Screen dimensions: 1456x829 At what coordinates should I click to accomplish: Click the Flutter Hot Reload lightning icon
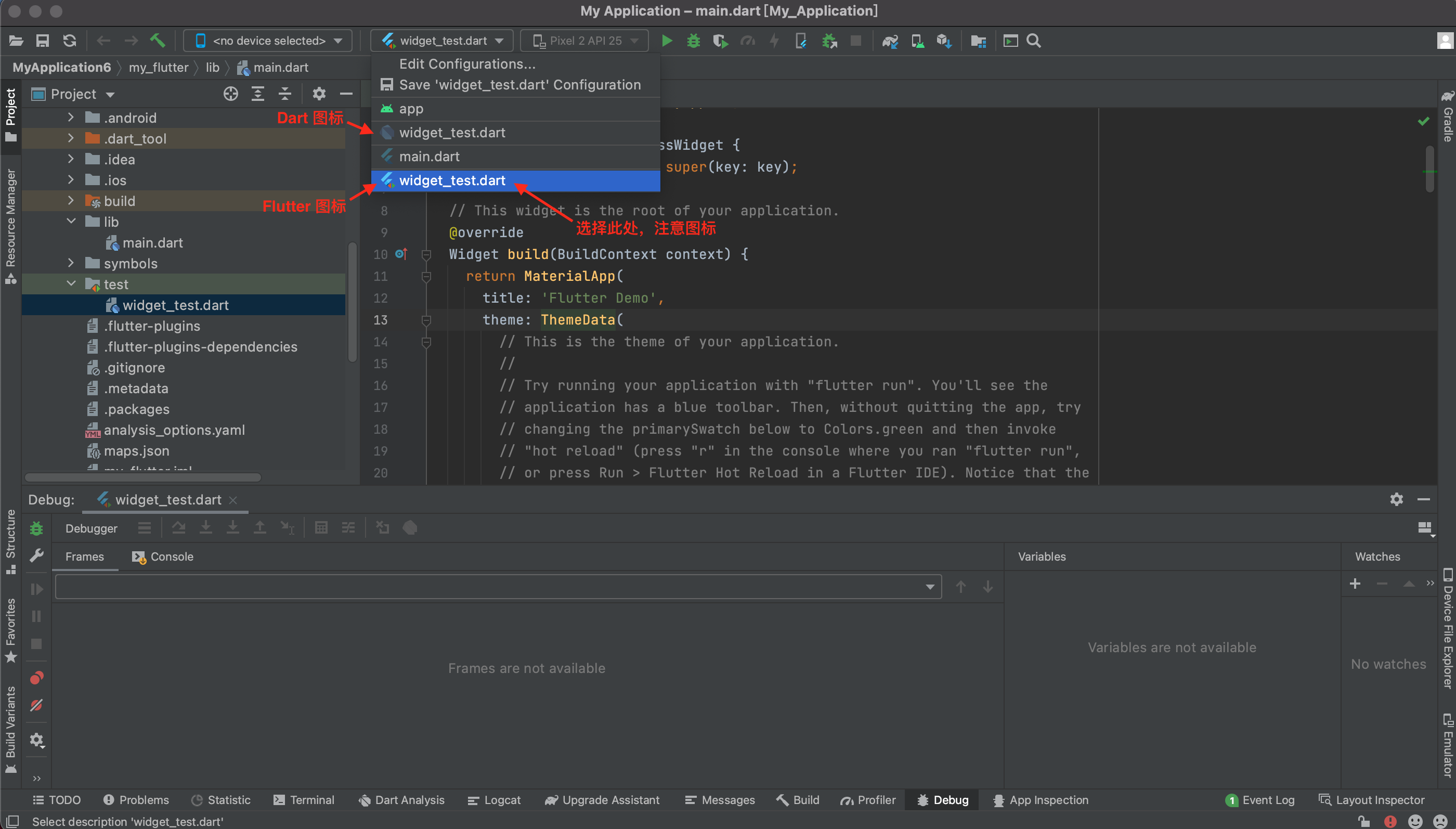tap(774, 41)
